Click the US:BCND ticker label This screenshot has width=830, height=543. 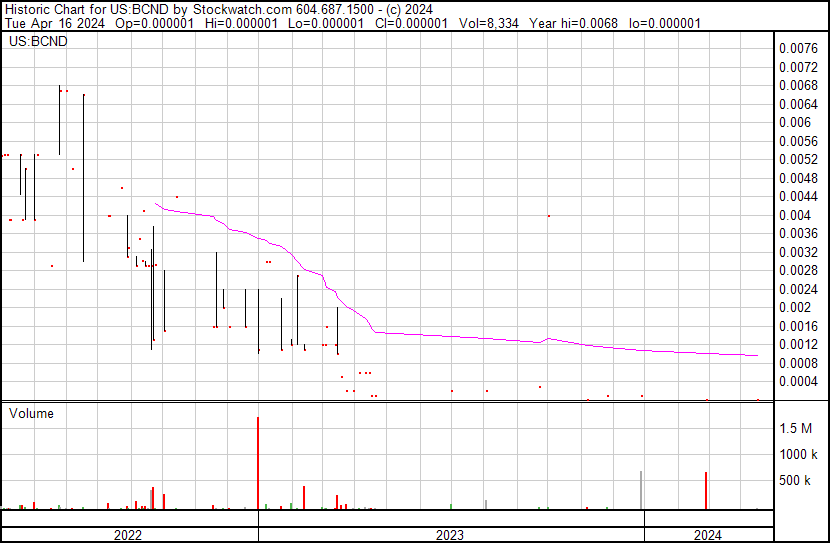coord(38,41)
